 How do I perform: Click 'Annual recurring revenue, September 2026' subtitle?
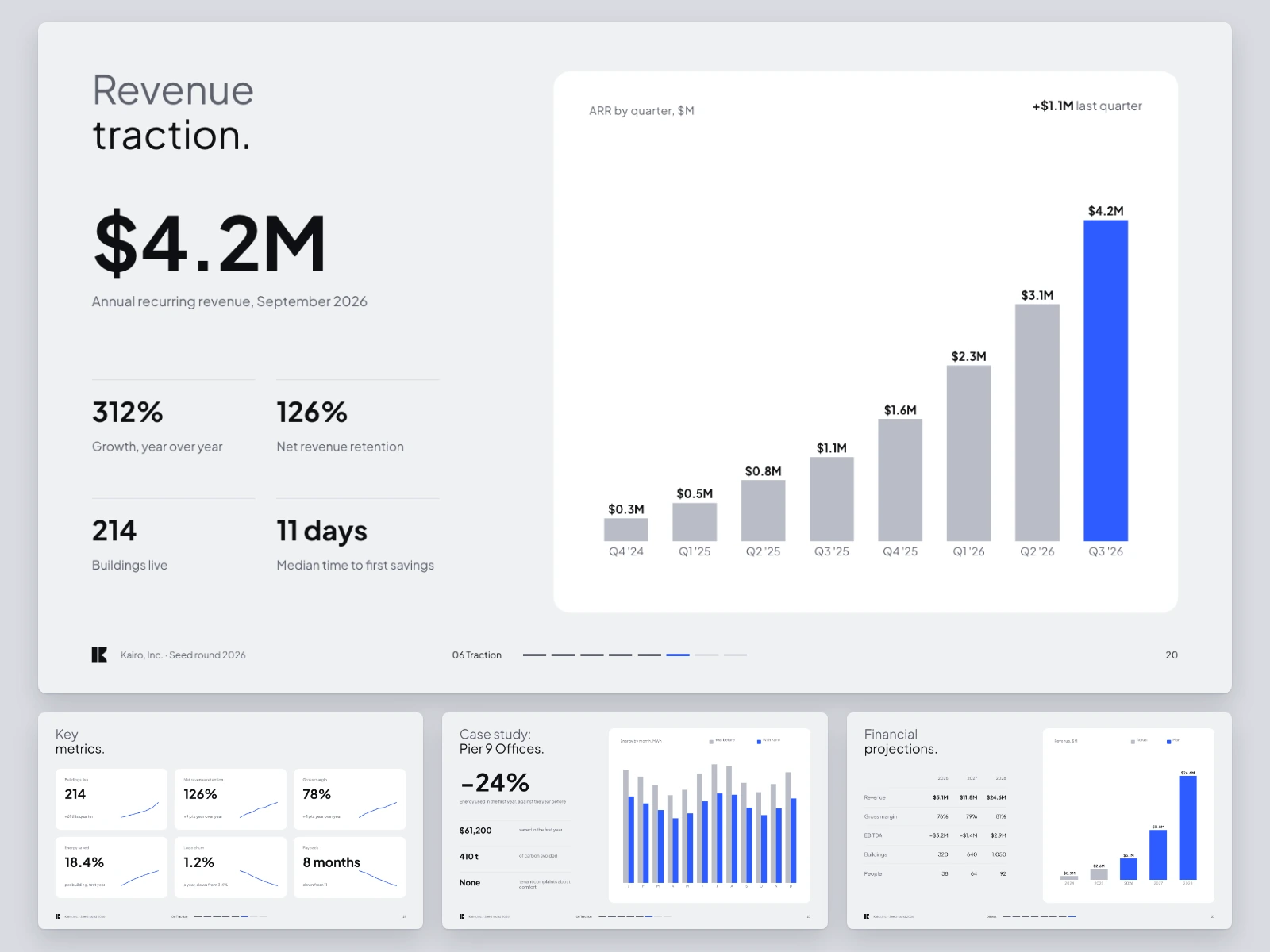click(x=229, y=301)
